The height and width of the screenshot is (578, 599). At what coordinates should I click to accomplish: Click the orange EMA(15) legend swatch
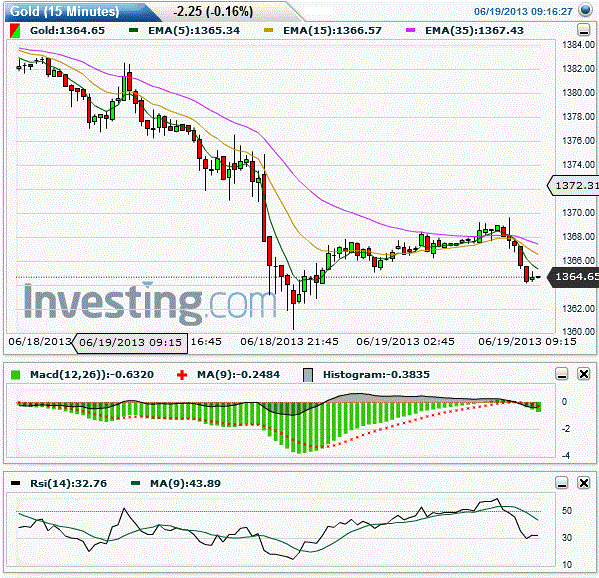pyautogui.click(x=269, y=30)
